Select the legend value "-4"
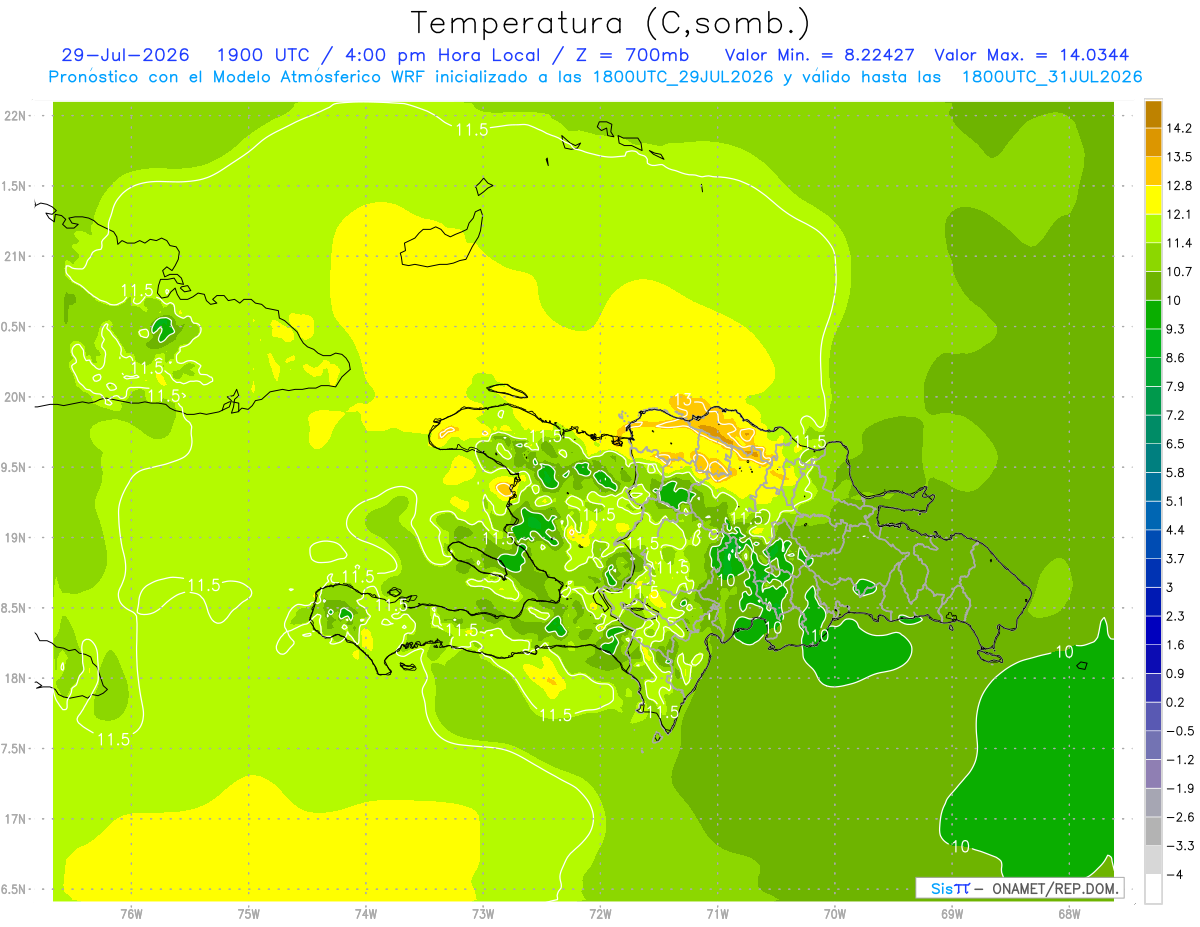Screen dimensions: 1200x927 (1176, 874)
